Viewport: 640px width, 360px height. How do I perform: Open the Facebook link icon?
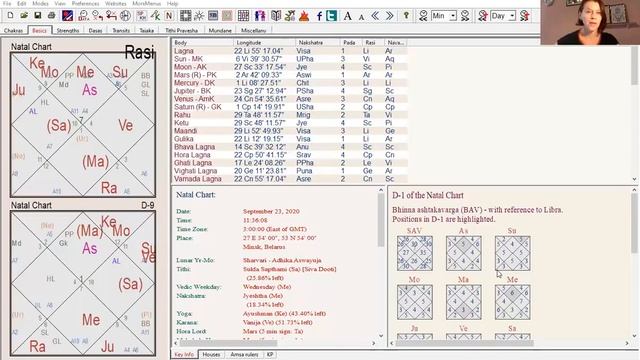point(319,16)
